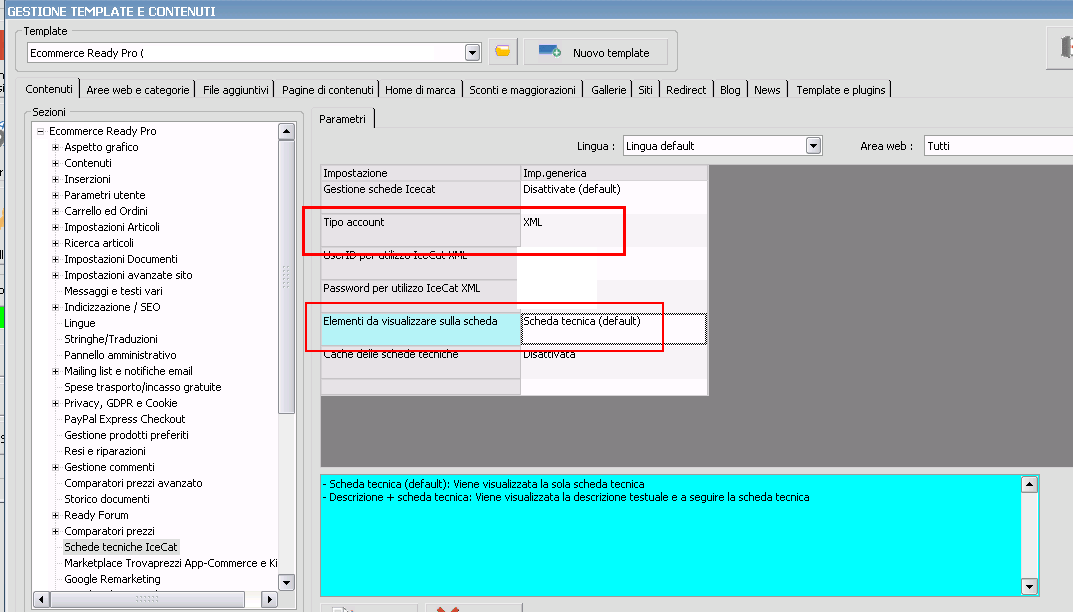Select Google Remarketing tree item
The width and height of the screenshot is (1073, 612).
pos(112,579)
